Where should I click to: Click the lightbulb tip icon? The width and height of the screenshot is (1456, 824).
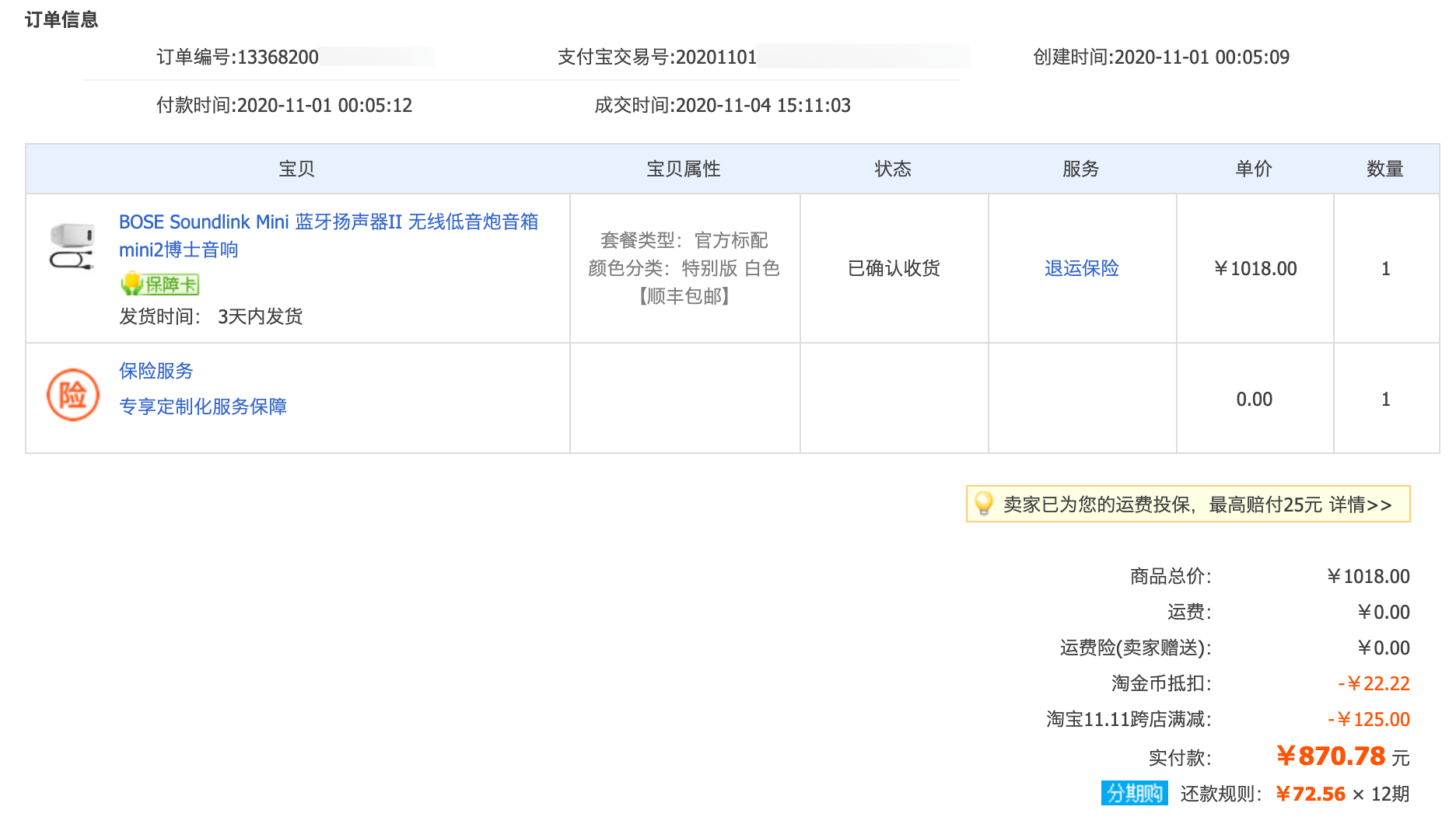pyautogui.click(x=983, y=504)
